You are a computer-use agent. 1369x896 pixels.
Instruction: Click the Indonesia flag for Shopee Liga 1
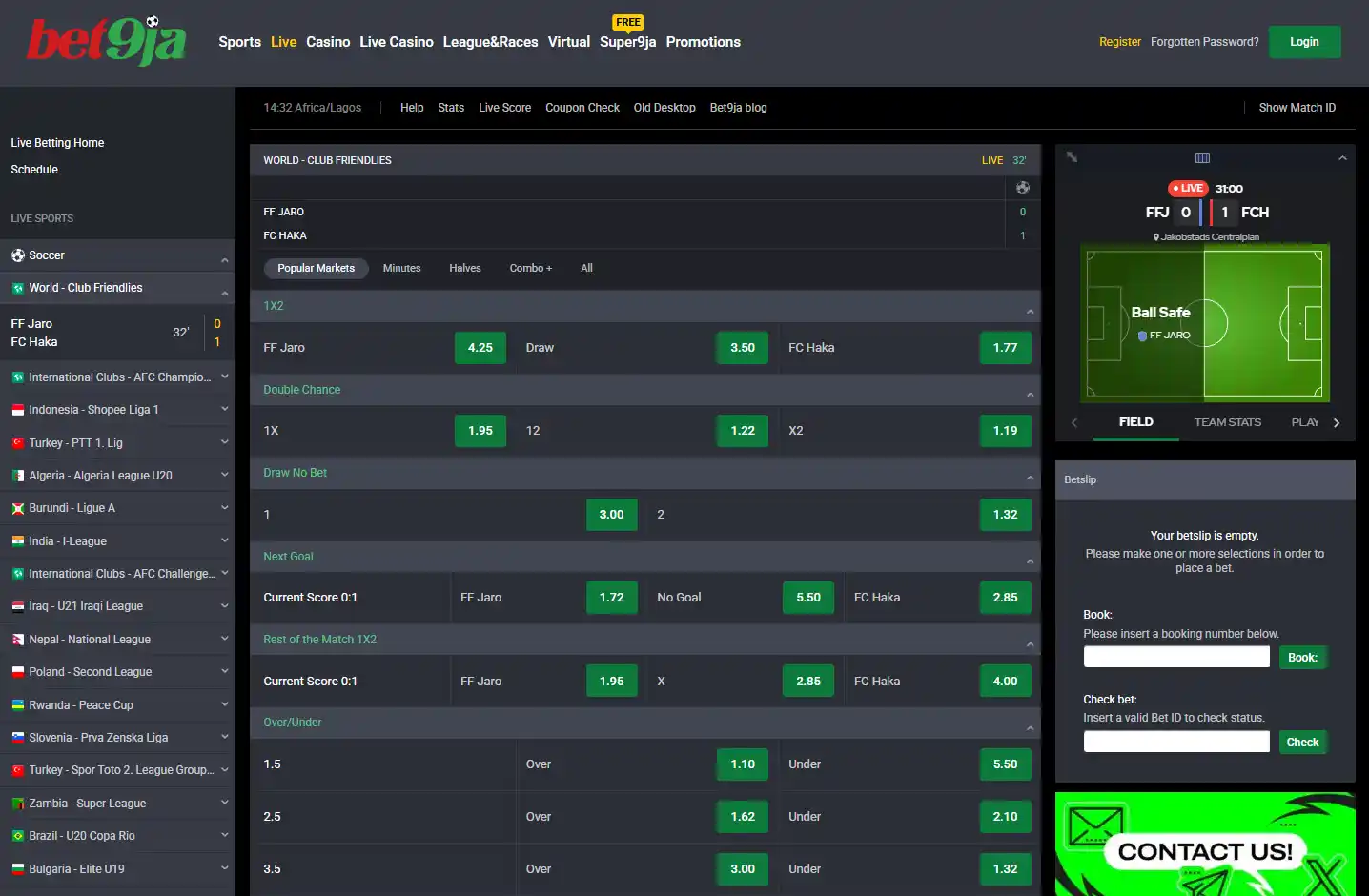(18, 410)
